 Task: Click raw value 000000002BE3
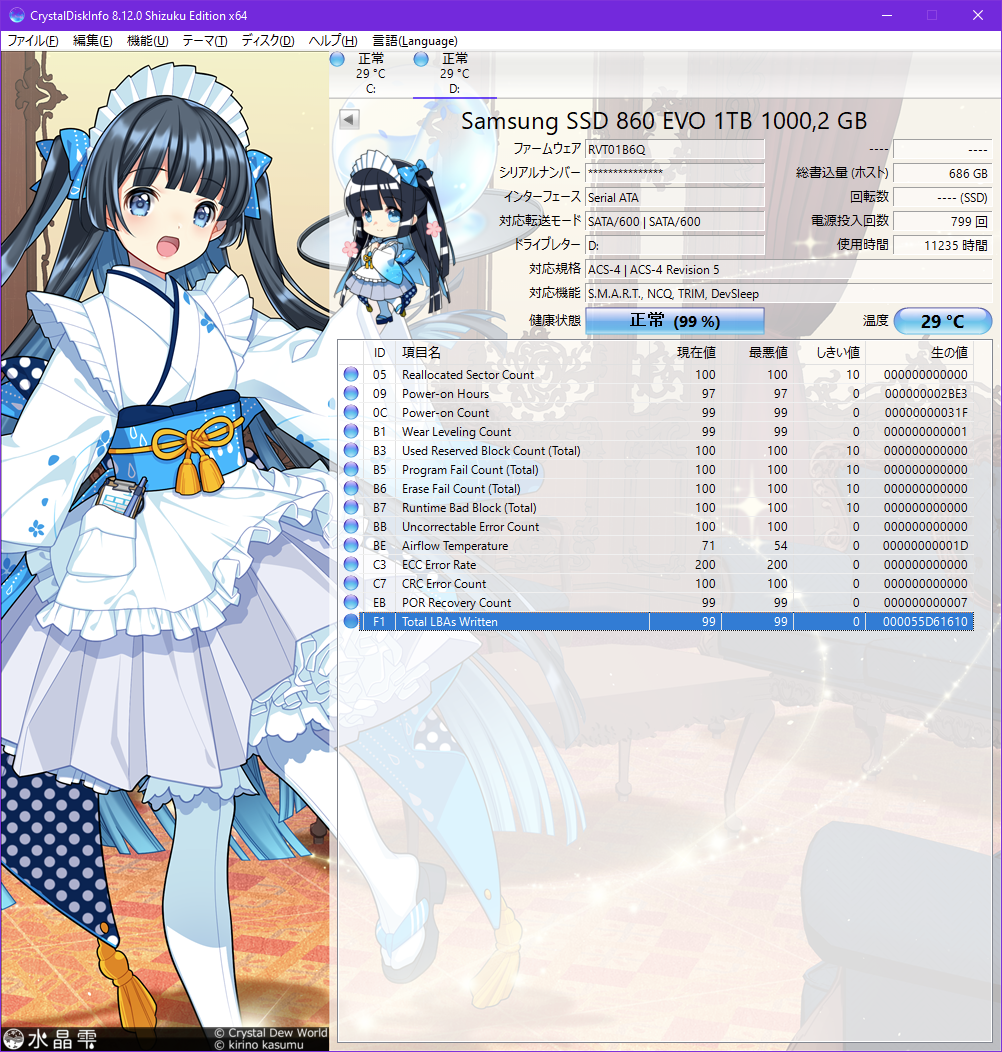pos(925,394)
